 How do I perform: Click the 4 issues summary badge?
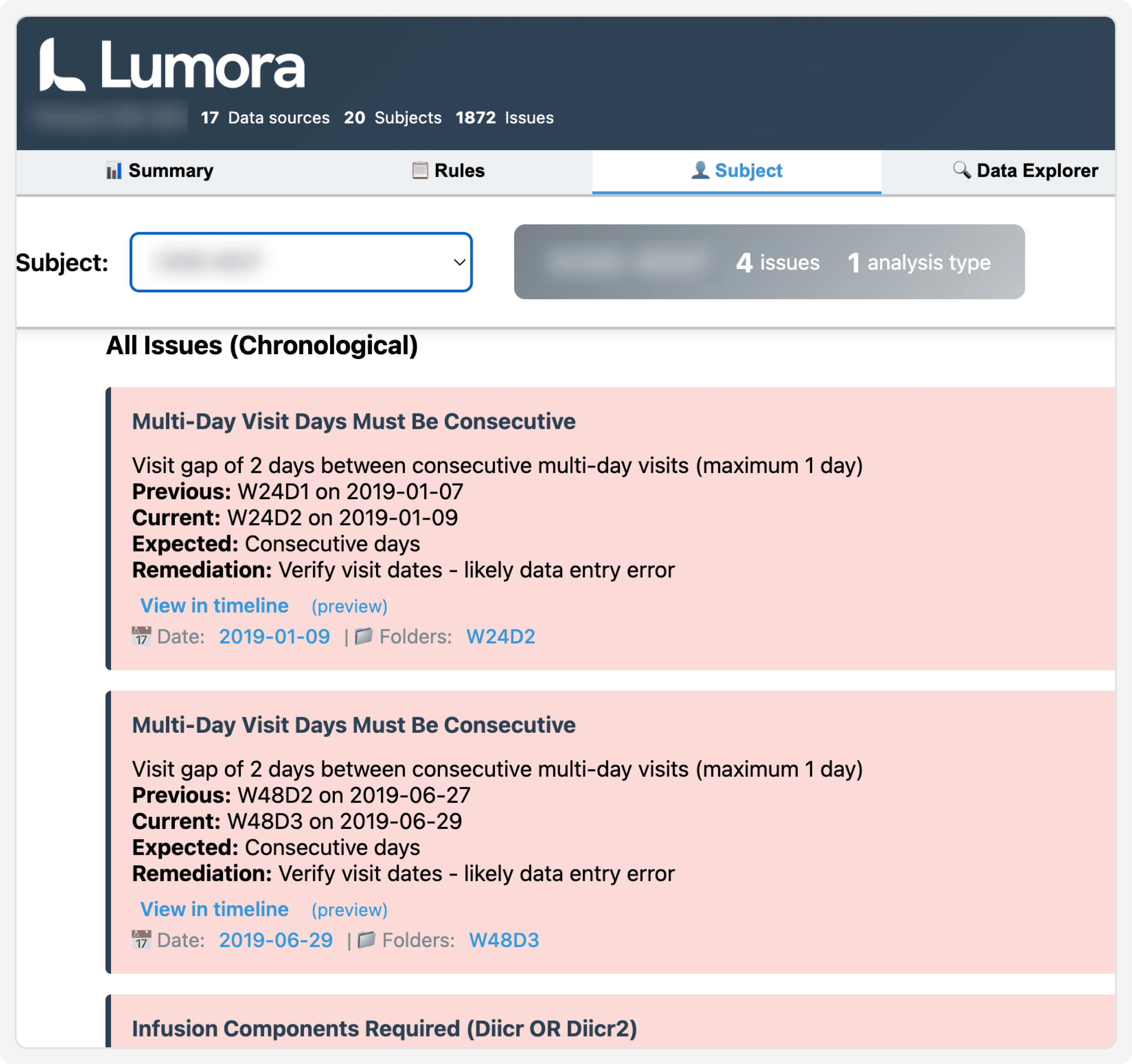pyautogui.click(x=777, y=263)
